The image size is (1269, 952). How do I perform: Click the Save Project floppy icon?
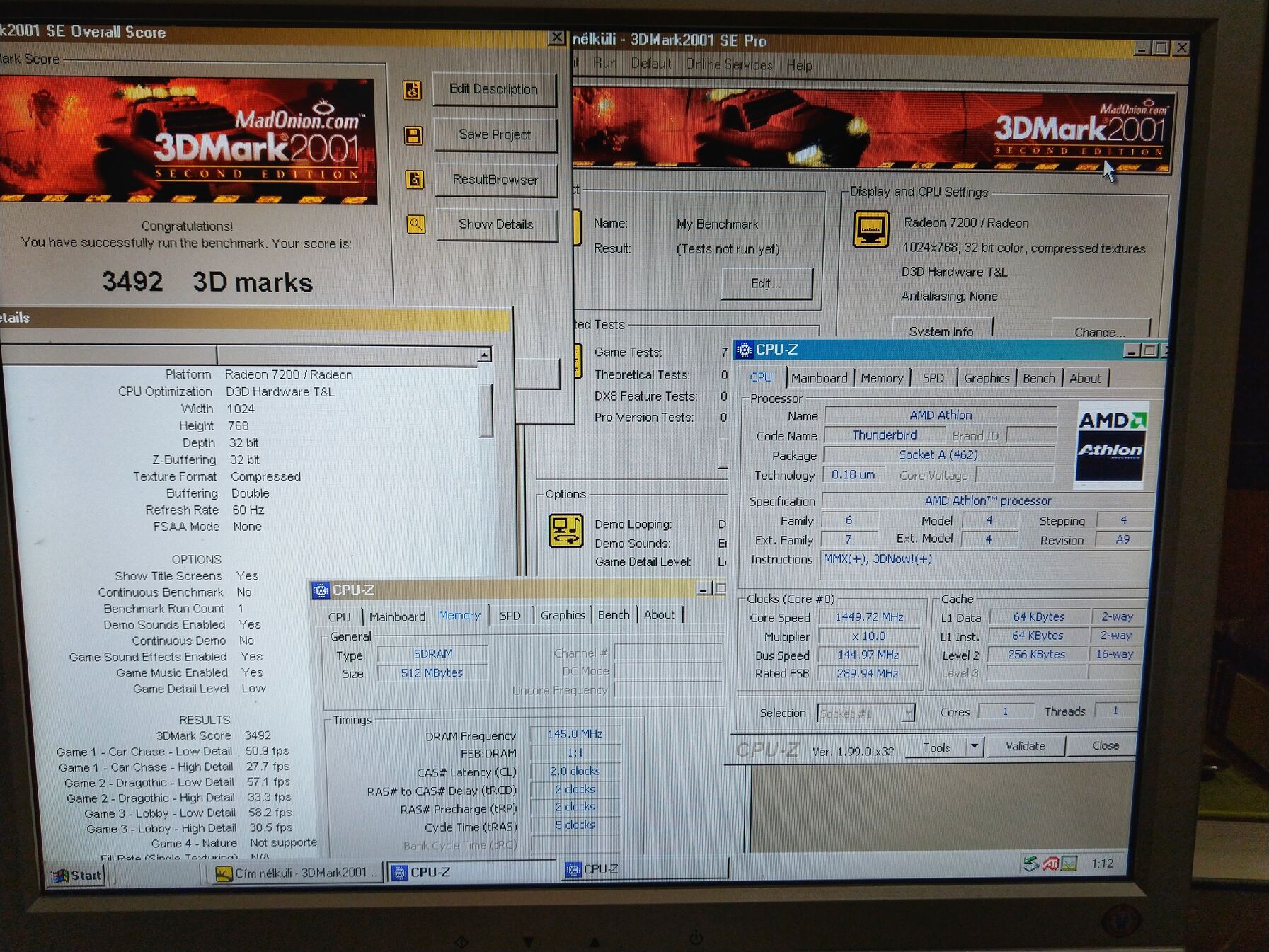tap(413, 135)
